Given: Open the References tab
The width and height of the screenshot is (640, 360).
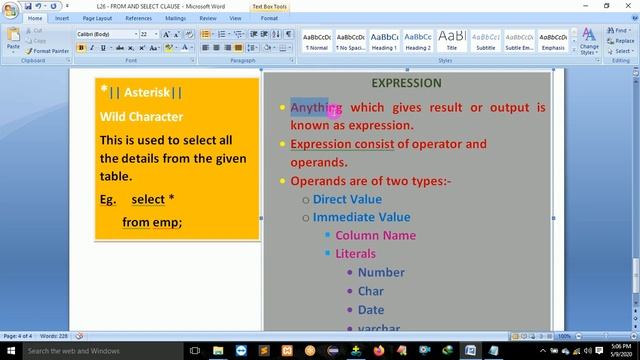Looking at the screenshot, I should tap(138, 18).
